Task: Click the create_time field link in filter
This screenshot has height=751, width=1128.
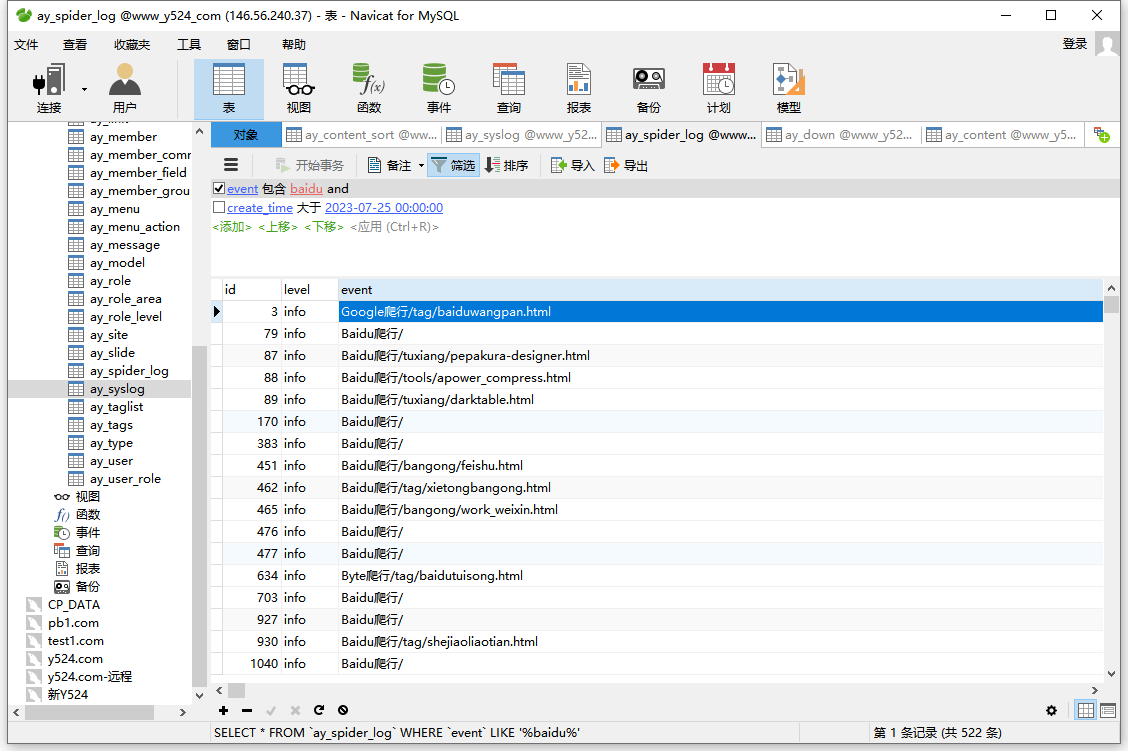Action: point(260,207)
